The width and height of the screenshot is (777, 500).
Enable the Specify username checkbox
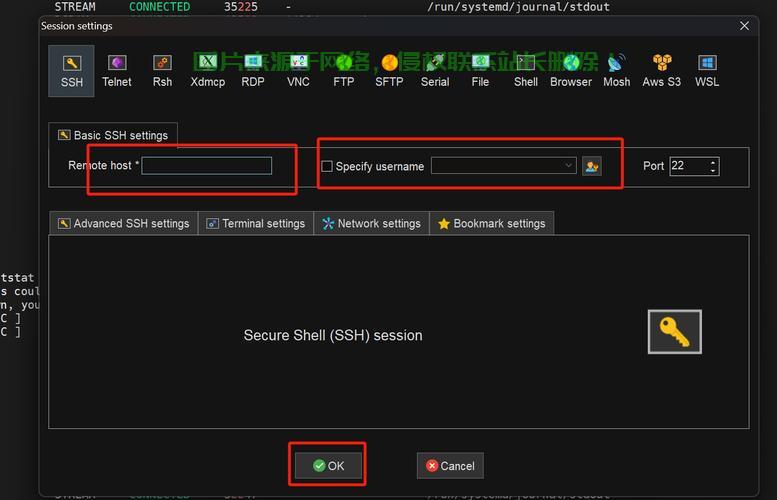pyautogui.click(x=327, y=166)
